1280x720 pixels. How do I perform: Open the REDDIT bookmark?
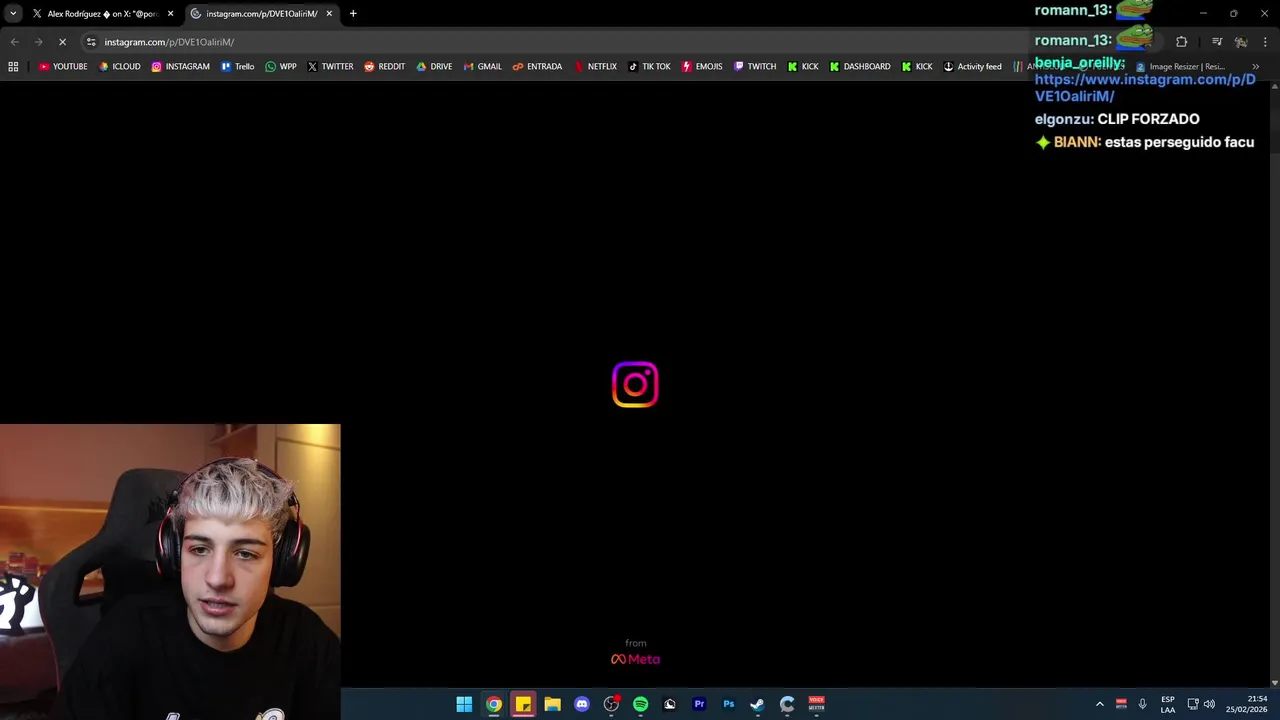[x=384, y=66]
